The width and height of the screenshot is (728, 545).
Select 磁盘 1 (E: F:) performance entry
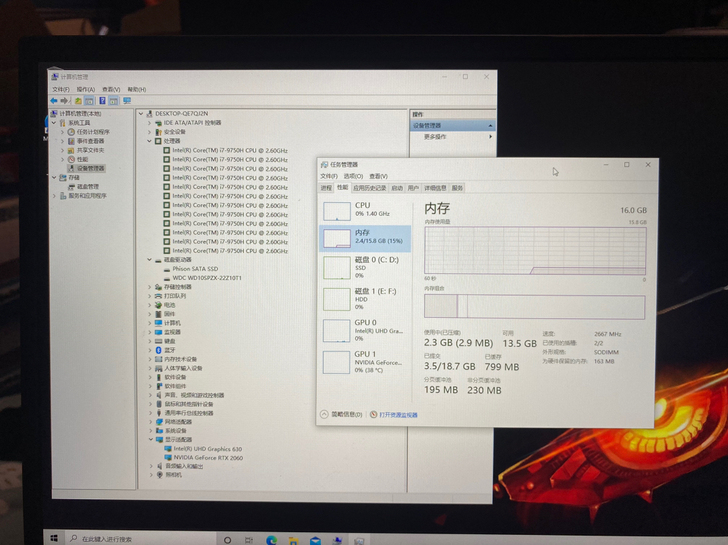[x=365, y=299]
